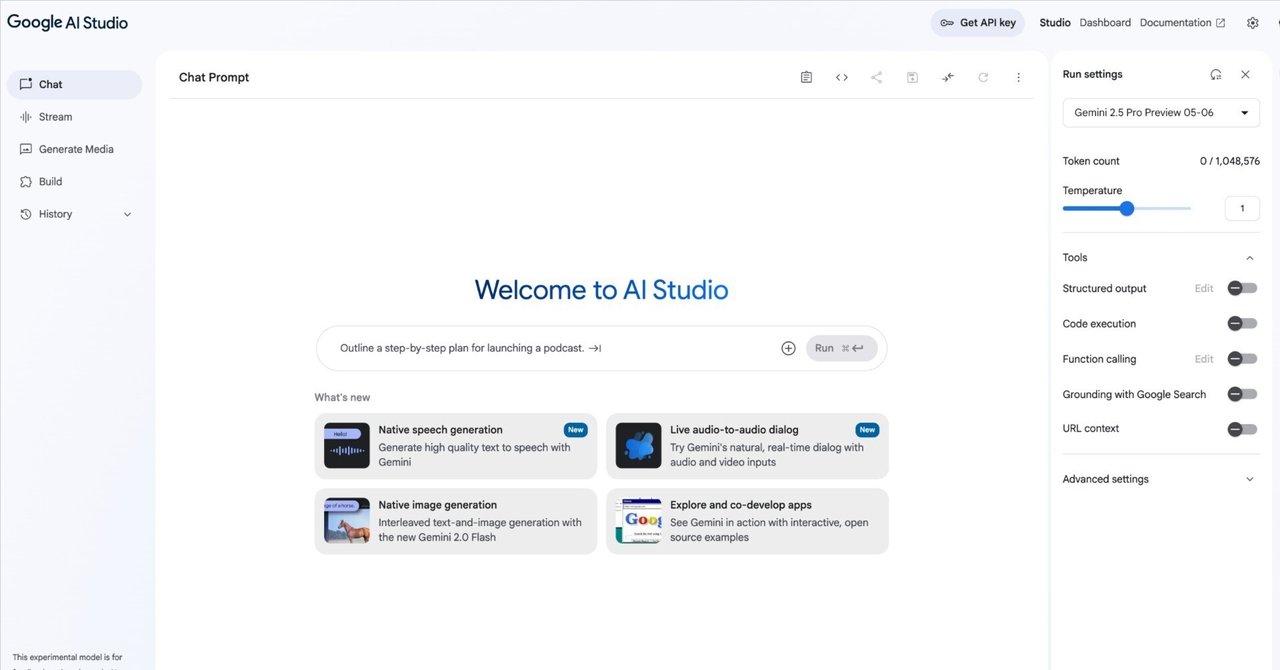Click the Google AI Studio logo
Image resolution: width=1280 pixels, height=670 pixels.
tap(67, 22)
